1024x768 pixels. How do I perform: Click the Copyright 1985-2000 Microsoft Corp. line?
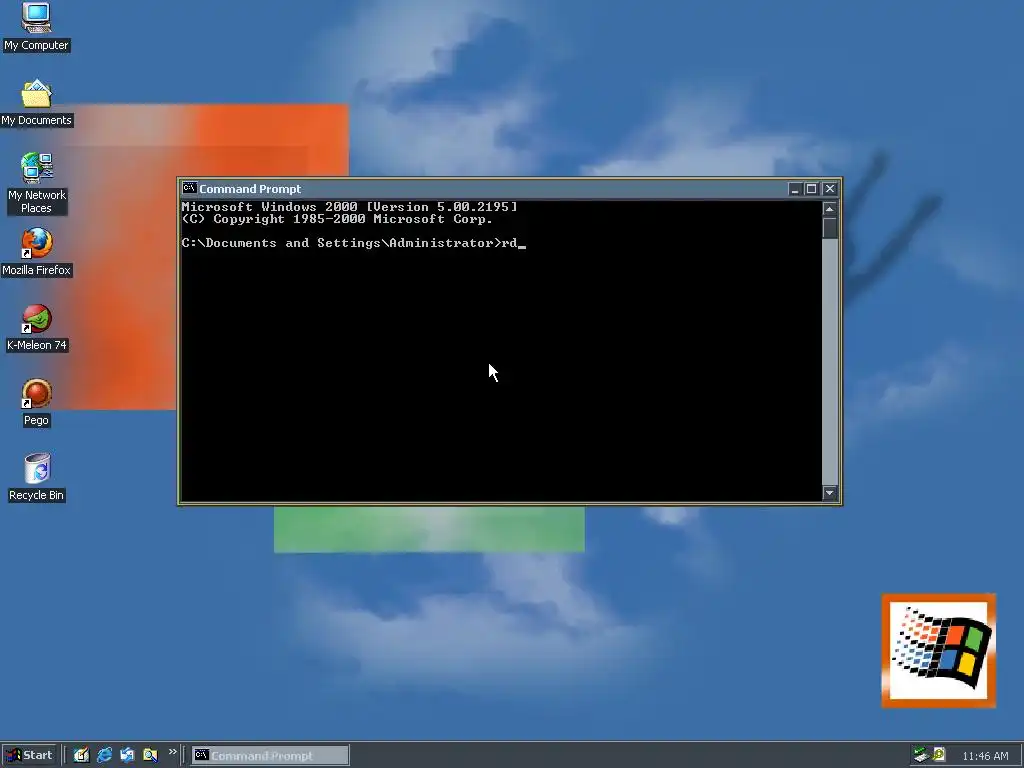pyautogui.click(x=337, y=219)
